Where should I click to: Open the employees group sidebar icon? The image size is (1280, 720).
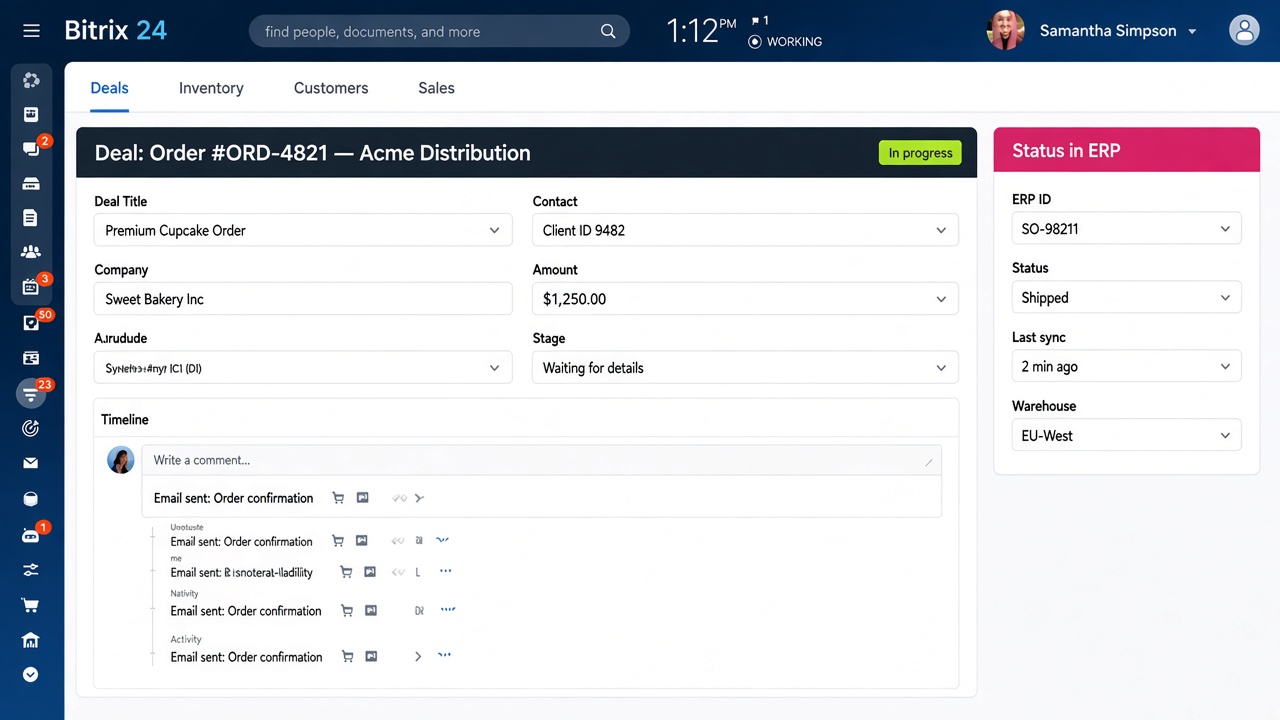click(31, 252)
